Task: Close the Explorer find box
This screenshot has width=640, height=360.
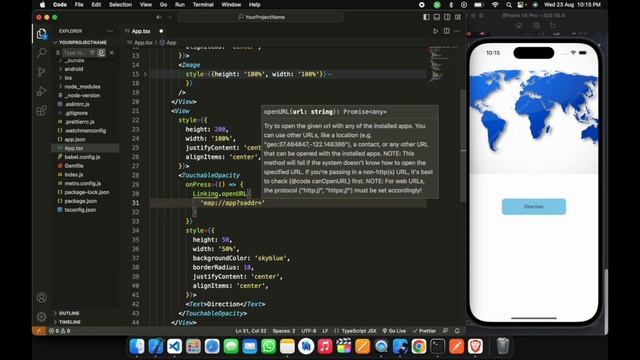Action: [x=111, y=53]
